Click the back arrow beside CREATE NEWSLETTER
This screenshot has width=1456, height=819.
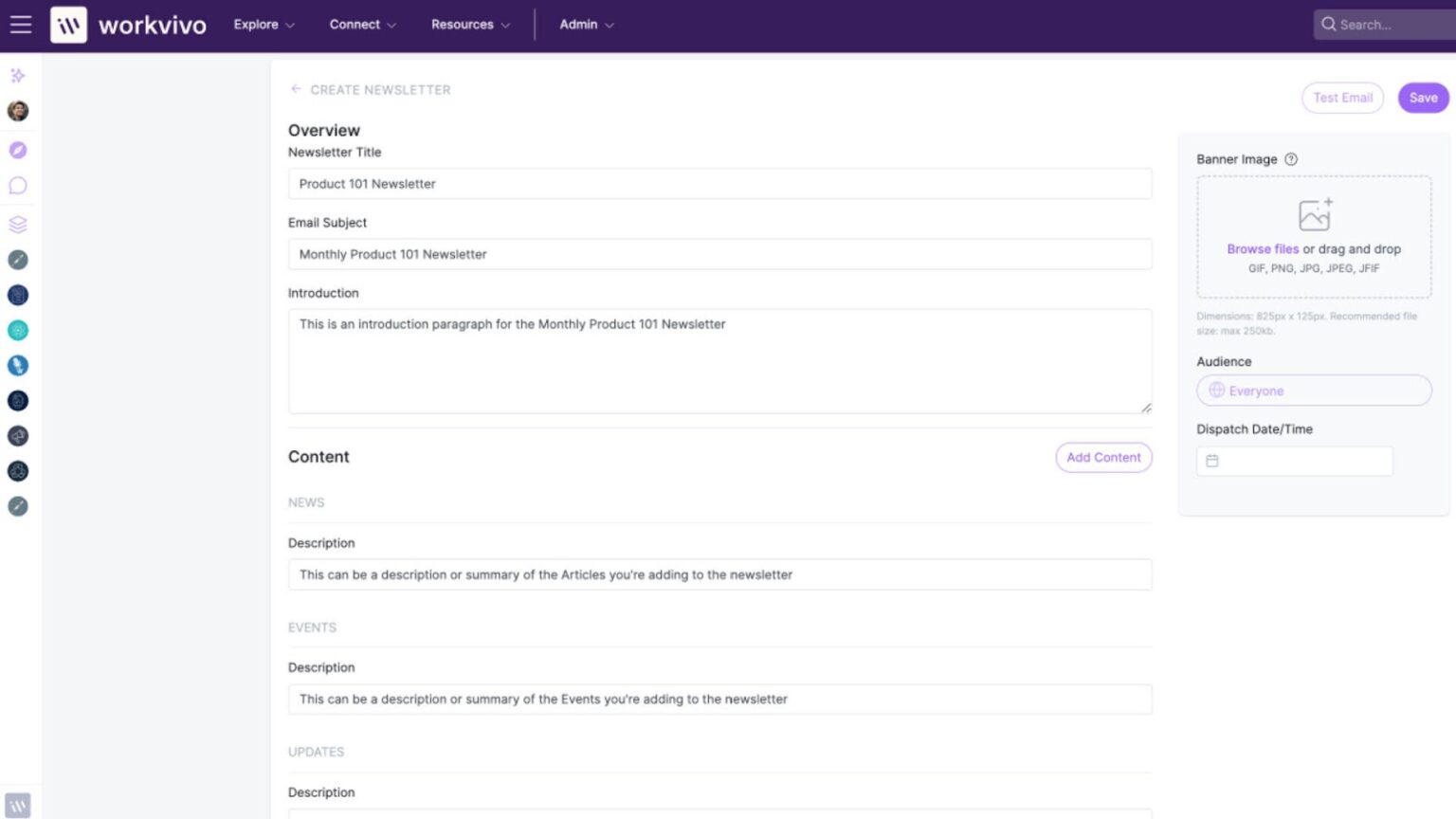[297, 88]
